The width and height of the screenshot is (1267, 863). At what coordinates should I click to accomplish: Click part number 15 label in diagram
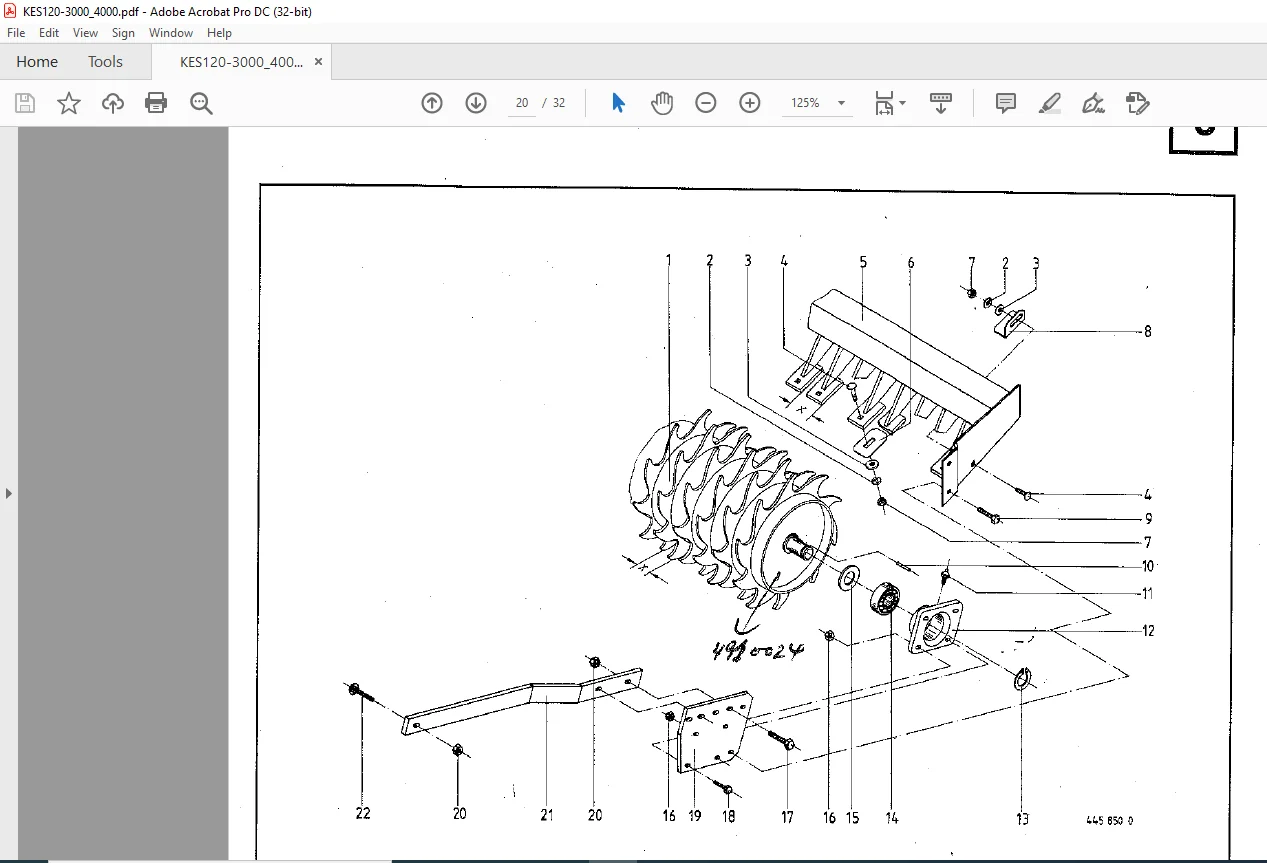click(x=852, y=817)
